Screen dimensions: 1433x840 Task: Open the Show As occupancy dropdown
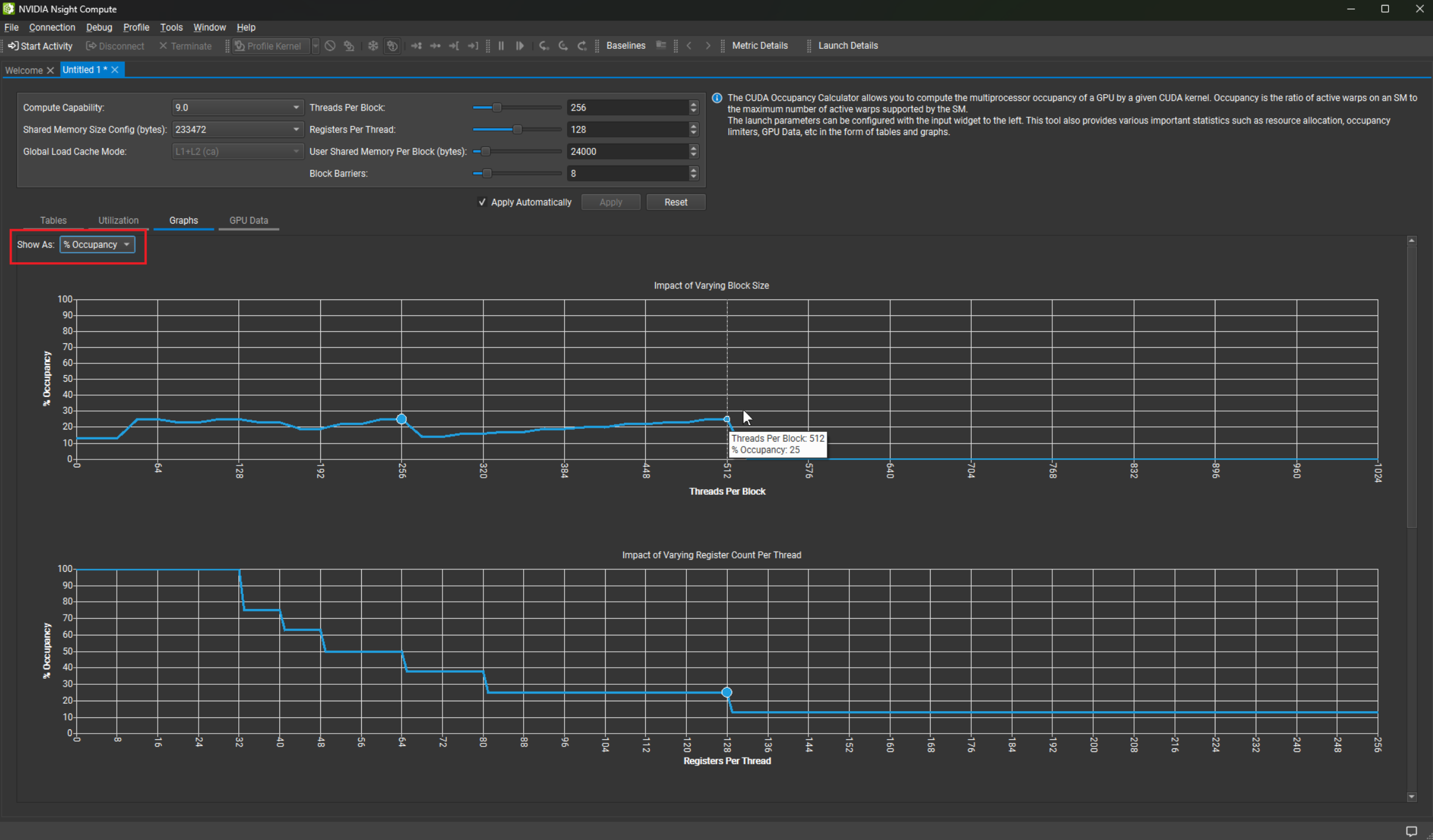pyautogui.click(x=97, y=244)
